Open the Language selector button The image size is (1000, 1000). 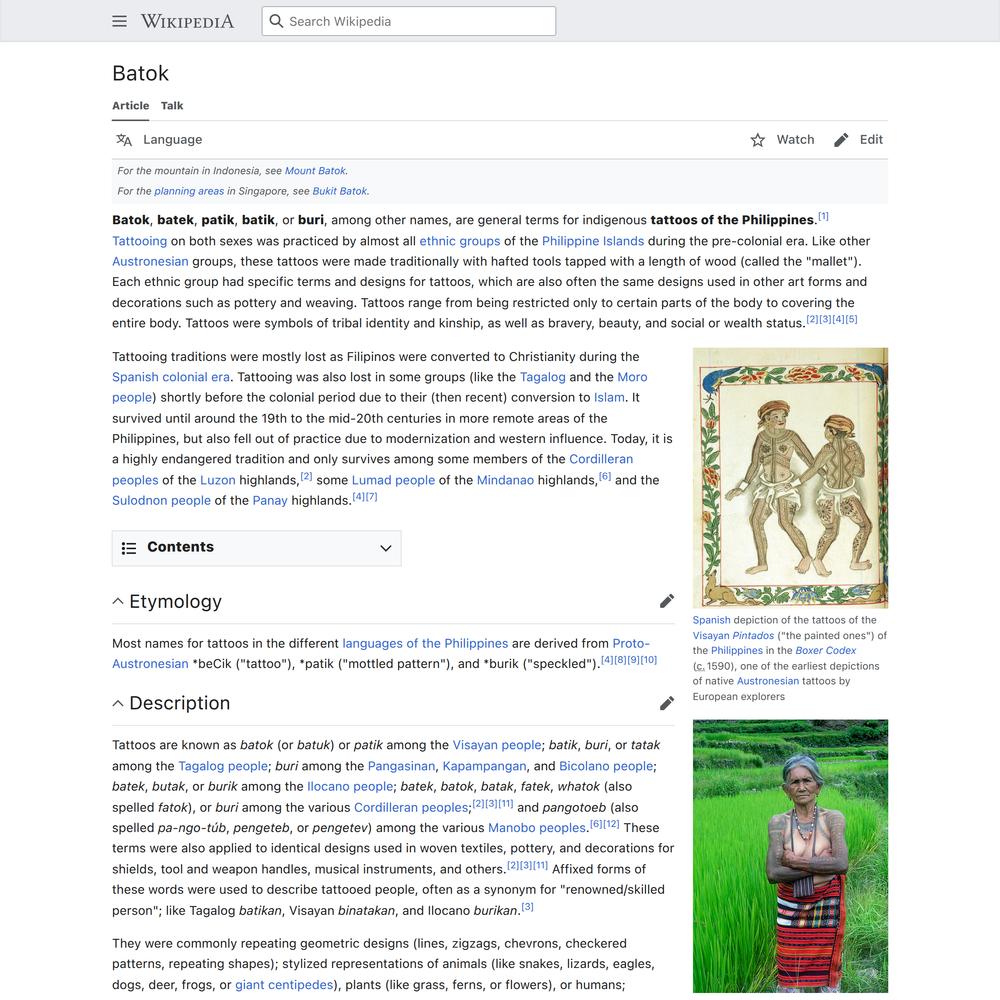[x=159, y=140]
